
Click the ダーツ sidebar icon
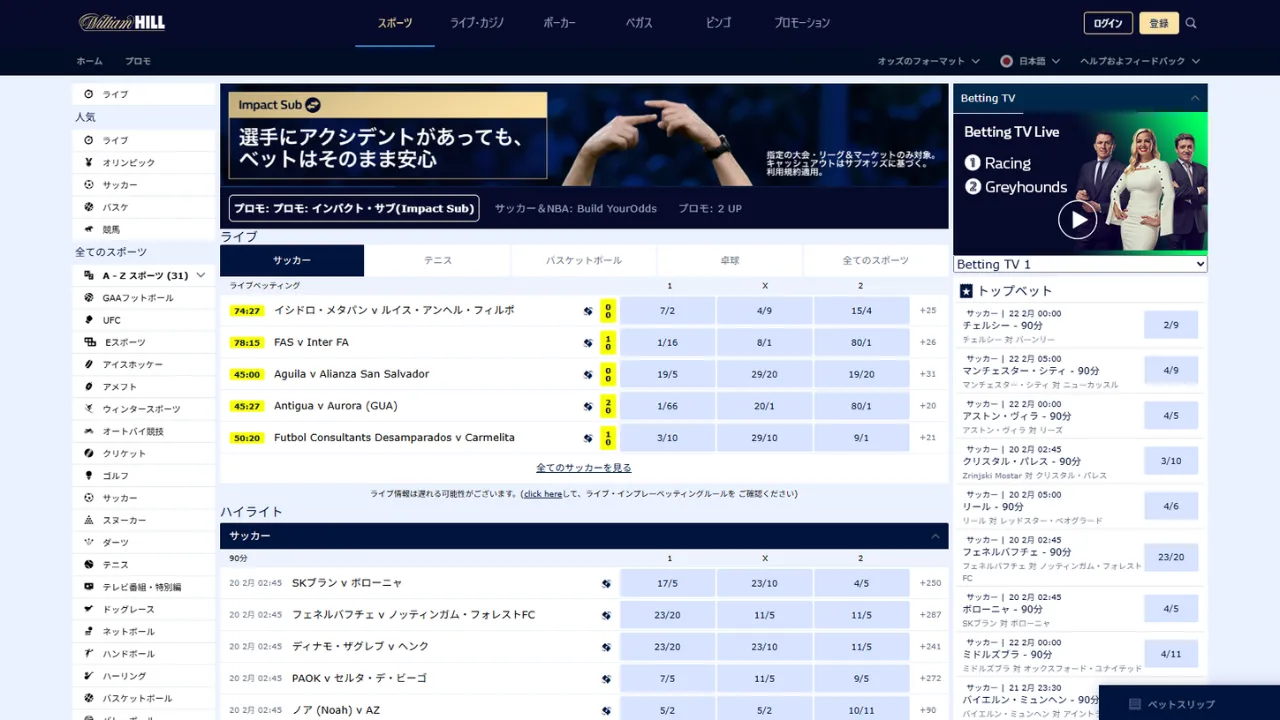click(89, 542)
